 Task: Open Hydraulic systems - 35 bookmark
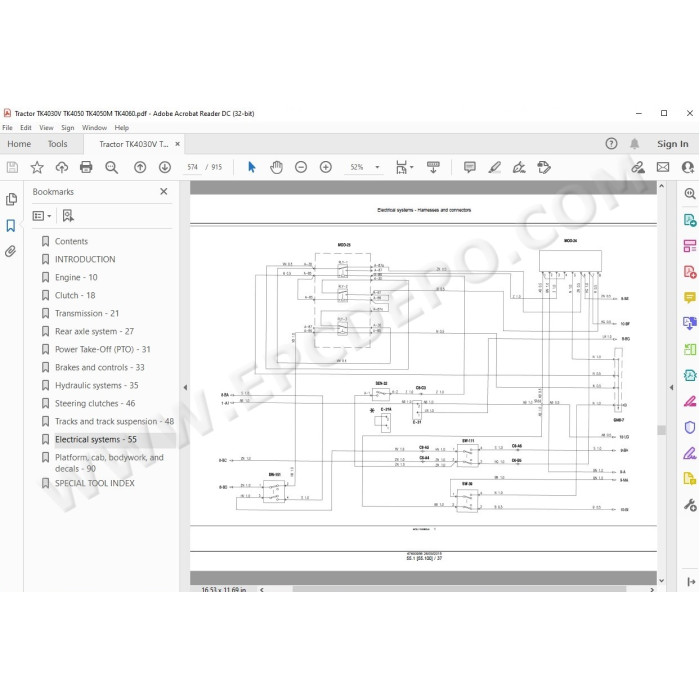[96, 385]
